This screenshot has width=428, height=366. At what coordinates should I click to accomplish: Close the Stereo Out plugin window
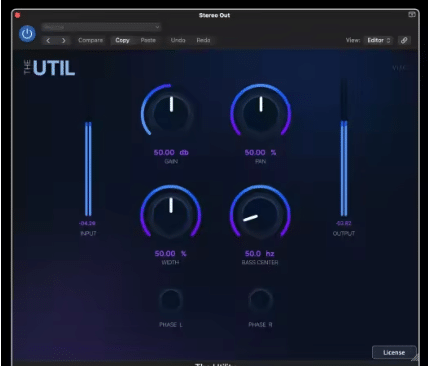point(18,15)
